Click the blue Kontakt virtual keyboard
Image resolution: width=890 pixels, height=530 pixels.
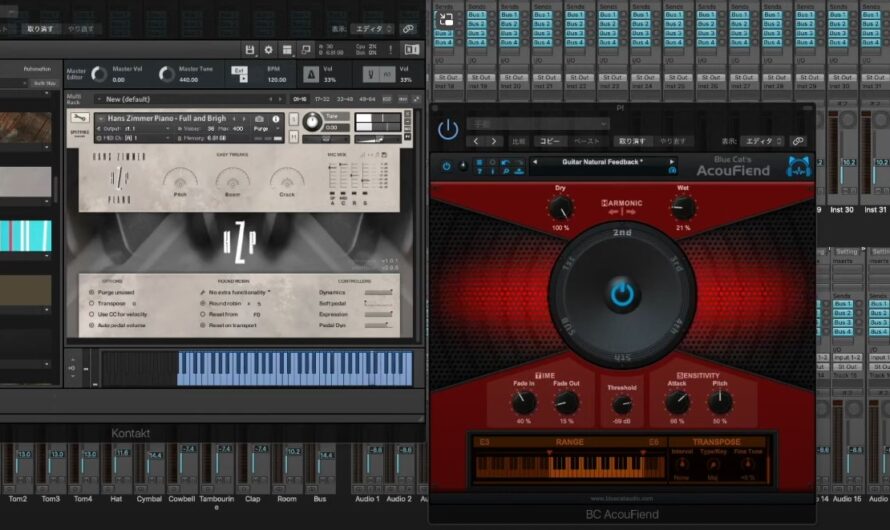click(x=295, y=369)
